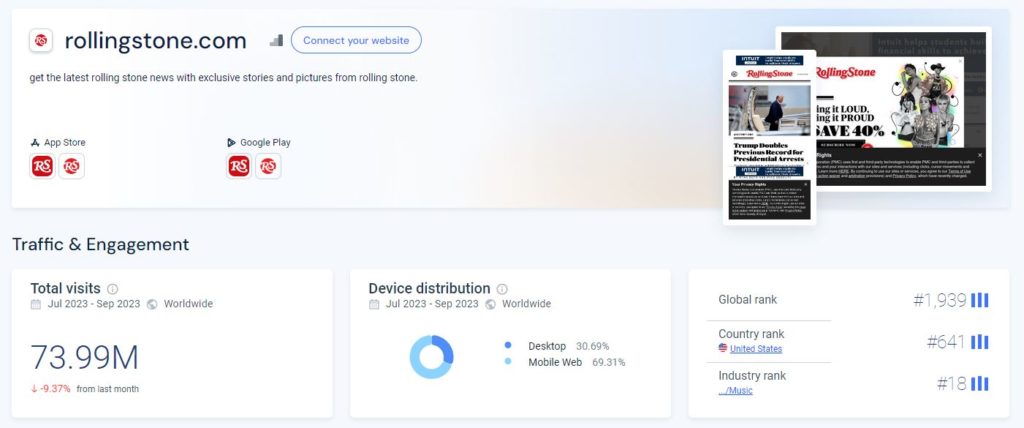Click the Google Play logo icon
Viewport: 1024px width, 428px height.
pyautogui.click(x=231, y=142)
